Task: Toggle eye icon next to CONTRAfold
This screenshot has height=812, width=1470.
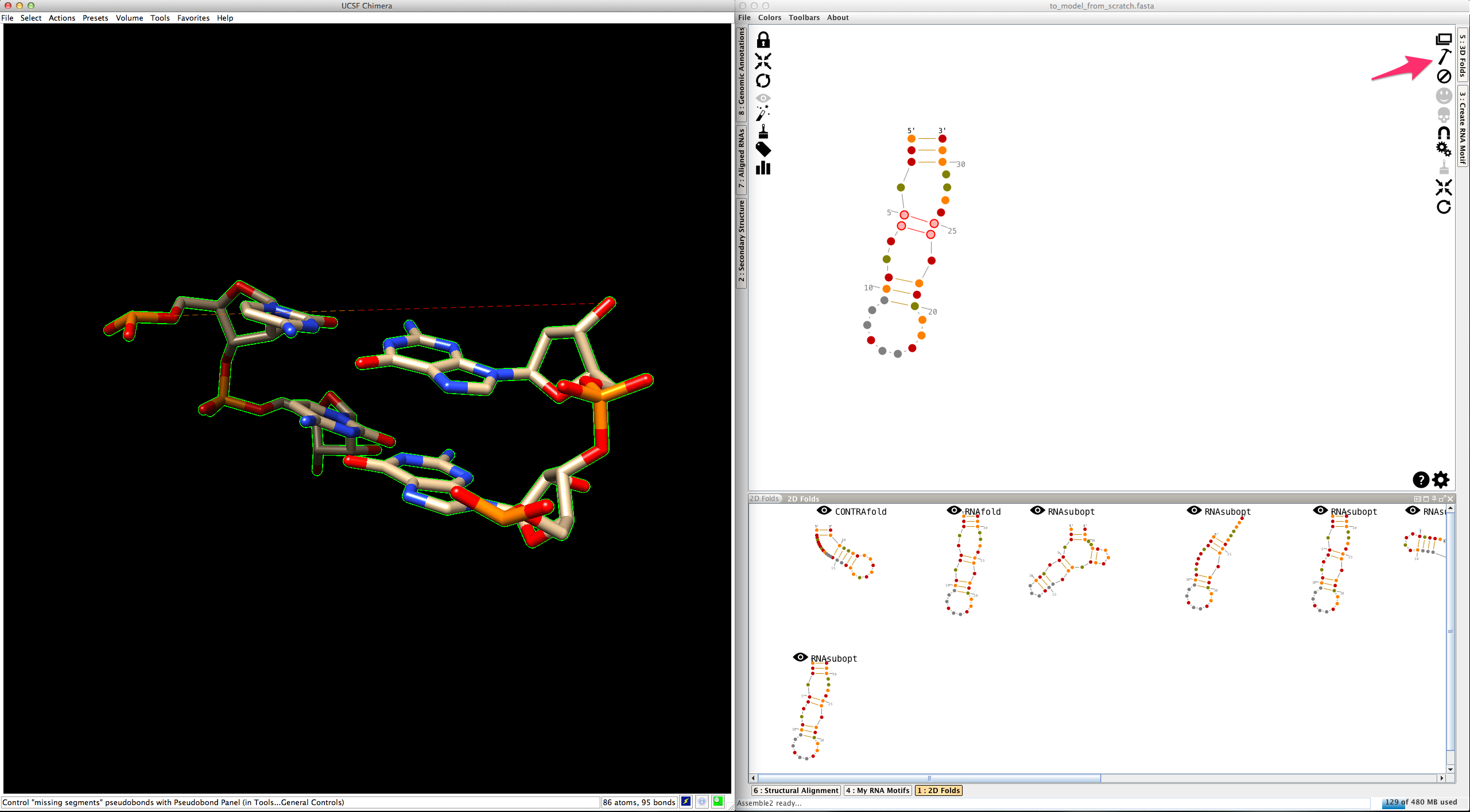Action: (824, 511)
